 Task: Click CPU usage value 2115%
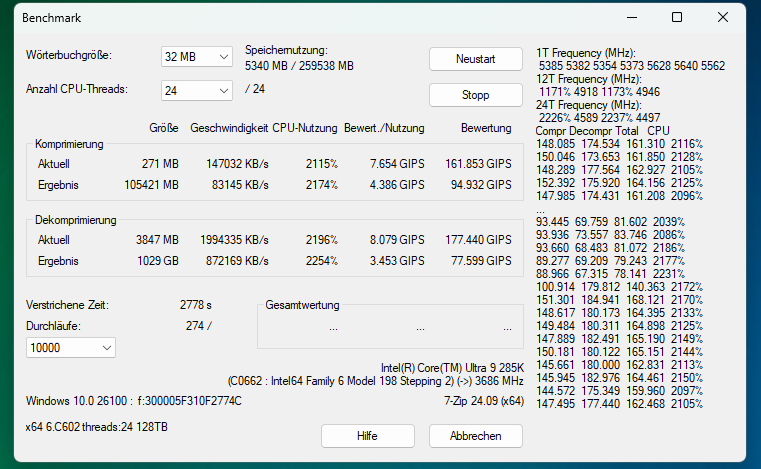click(x=322, y=164)
